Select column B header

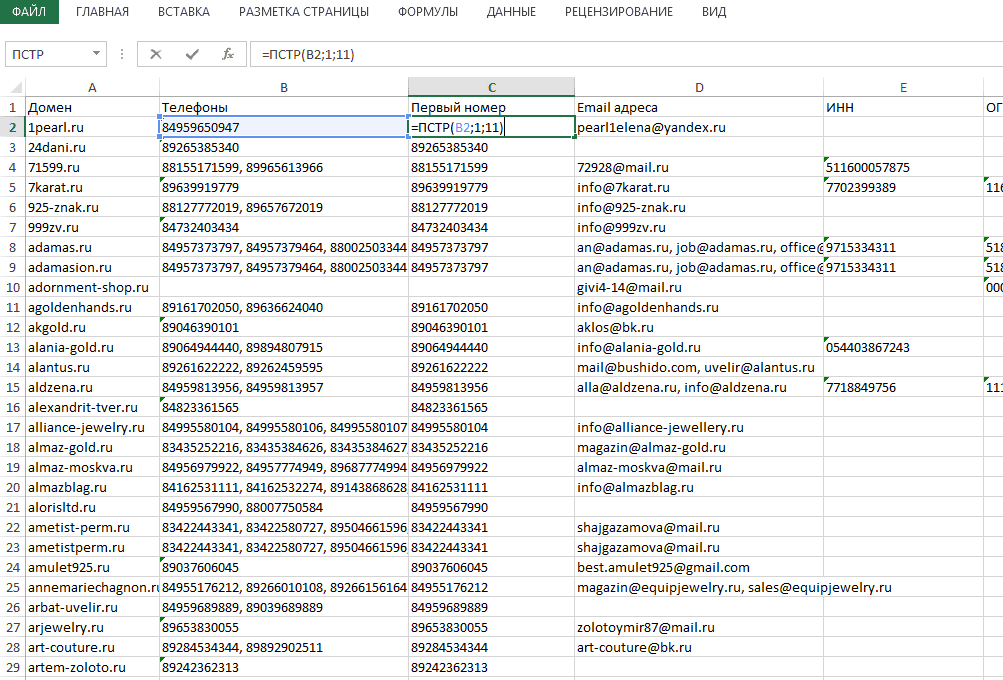point(284,88)
